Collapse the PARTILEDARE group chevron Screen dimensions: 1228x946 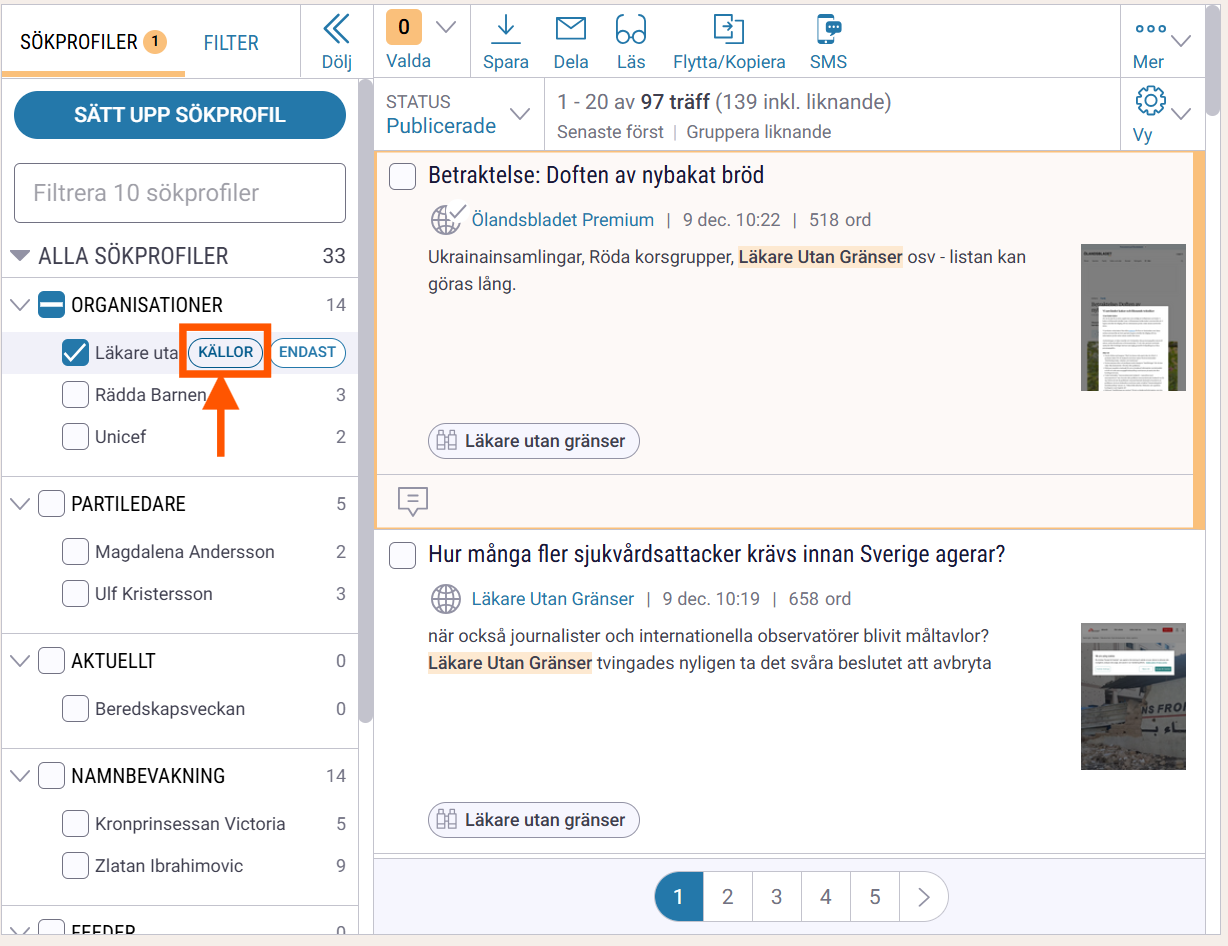20,504
